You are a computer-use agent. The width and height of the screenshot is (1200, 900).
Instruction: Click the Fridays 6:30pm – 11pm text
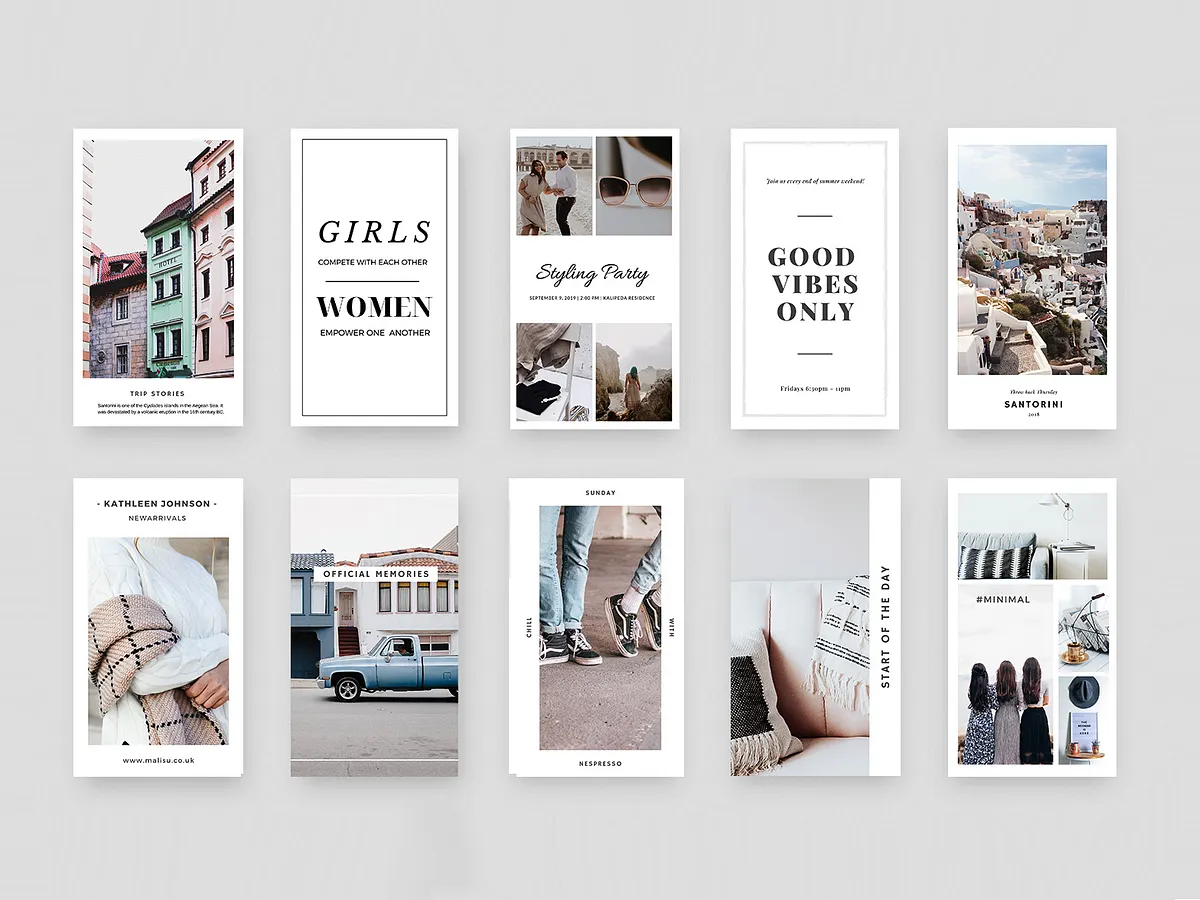[815, 387]
